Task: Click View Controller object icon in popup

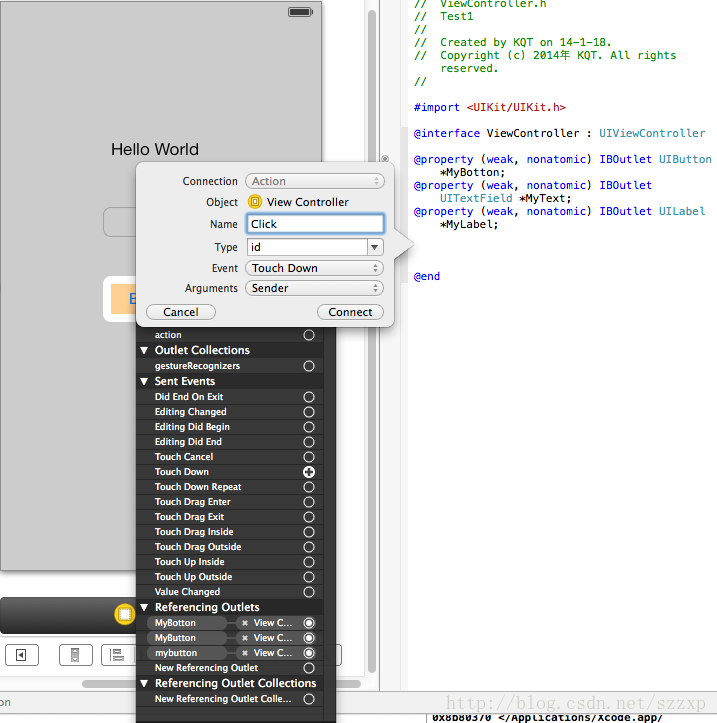Action: 255,202
